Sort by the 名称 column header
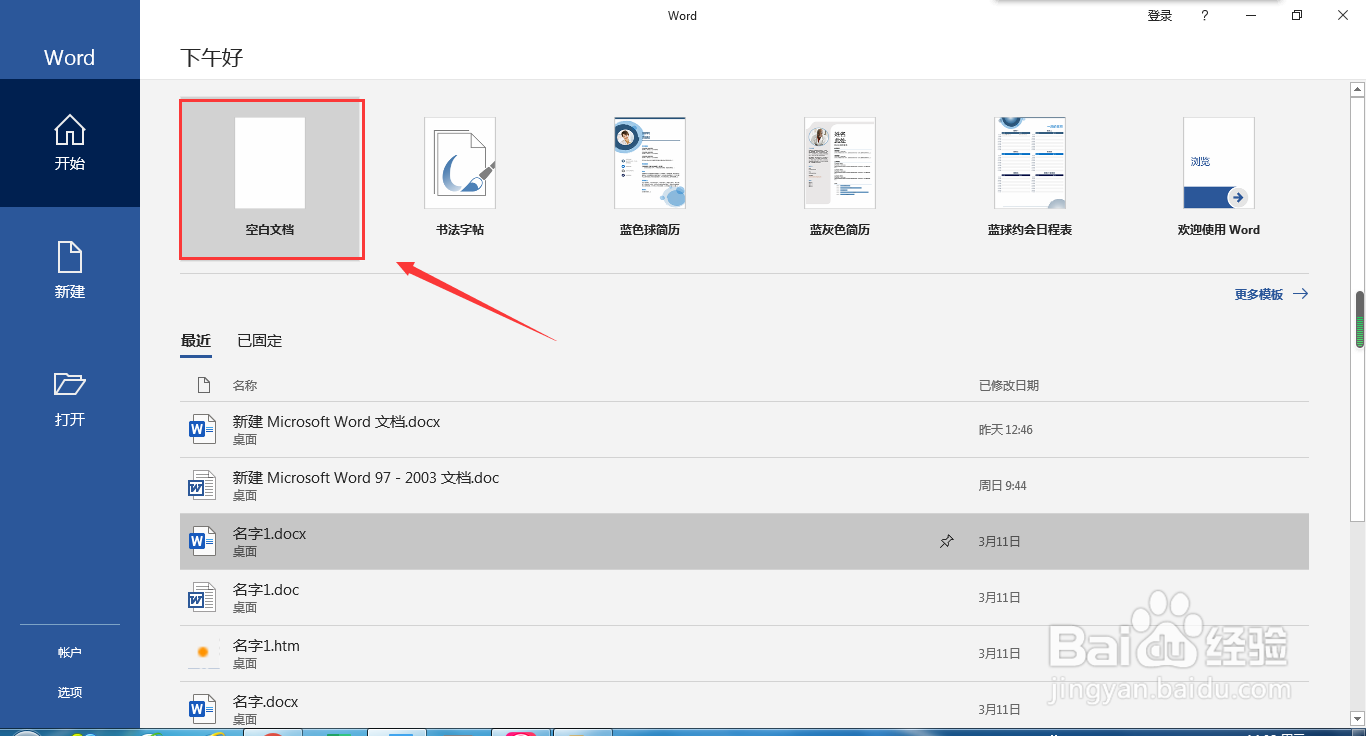The image size is (1366, 736). 245,385
